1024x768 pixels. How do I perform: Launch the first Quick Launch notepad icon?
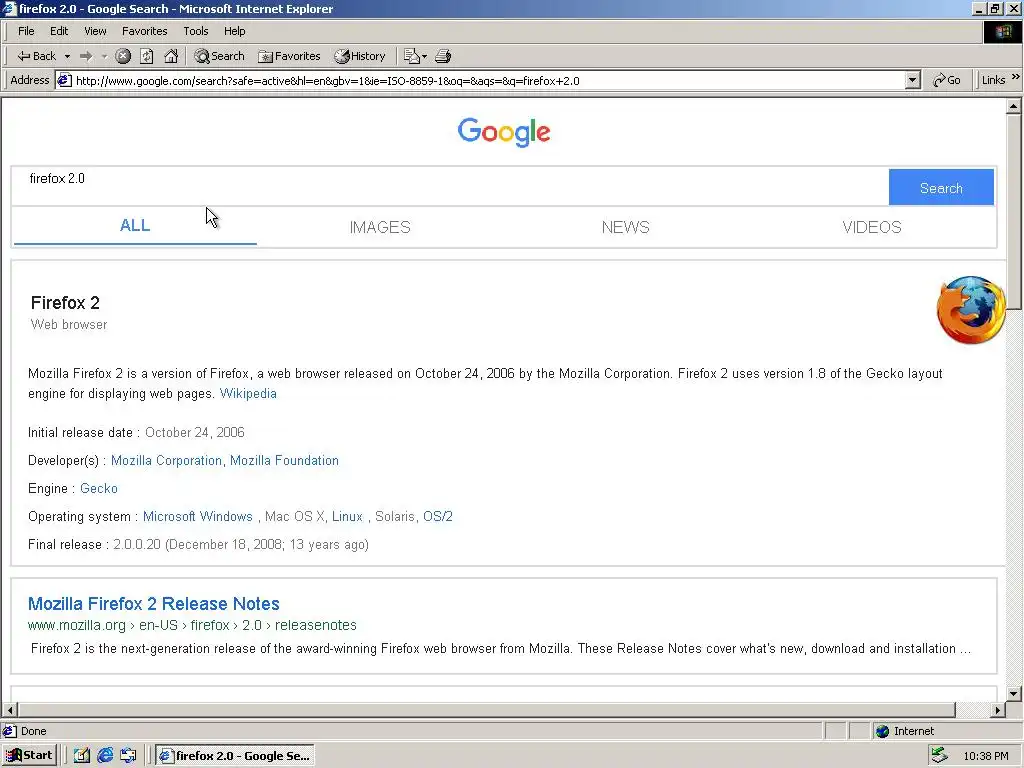pos(82,756)
